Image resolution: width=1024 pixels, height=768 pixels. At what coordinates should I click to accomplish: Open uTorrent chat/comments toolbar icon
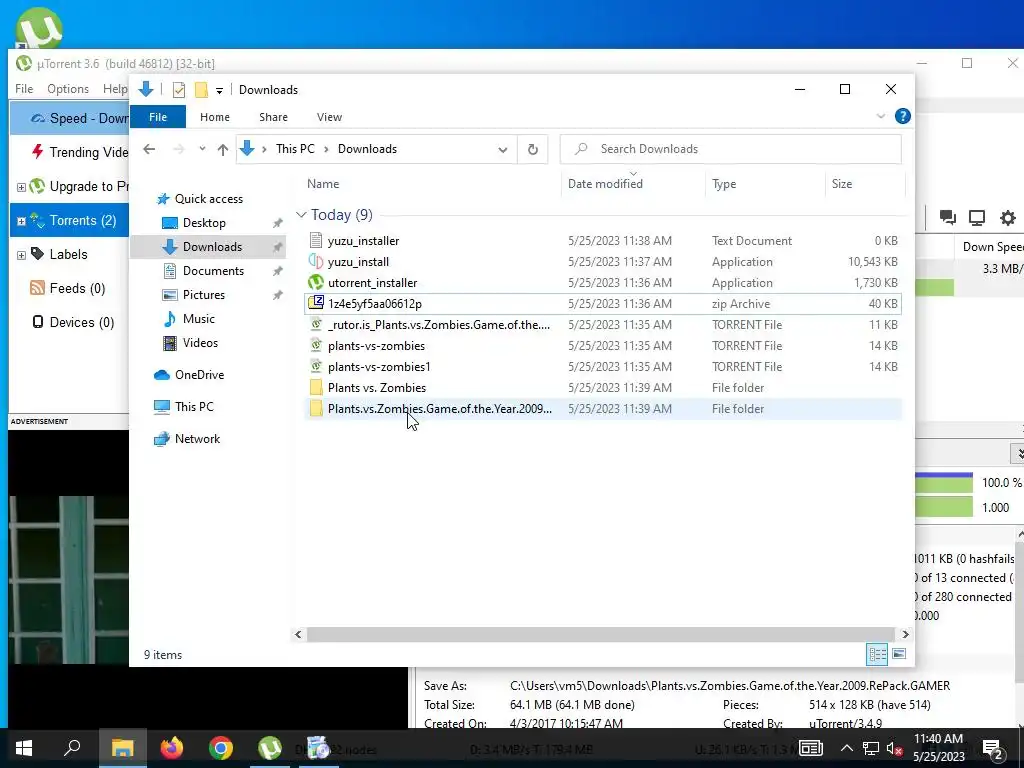coord(948,217)
